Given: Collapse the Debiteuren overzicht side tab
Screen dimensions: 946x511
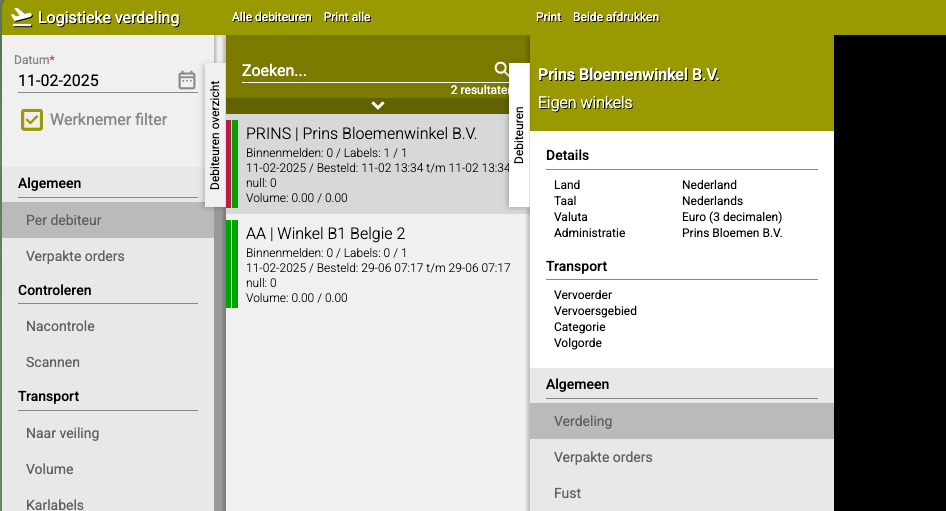Looking at the screenshot, I should (215, 135).
